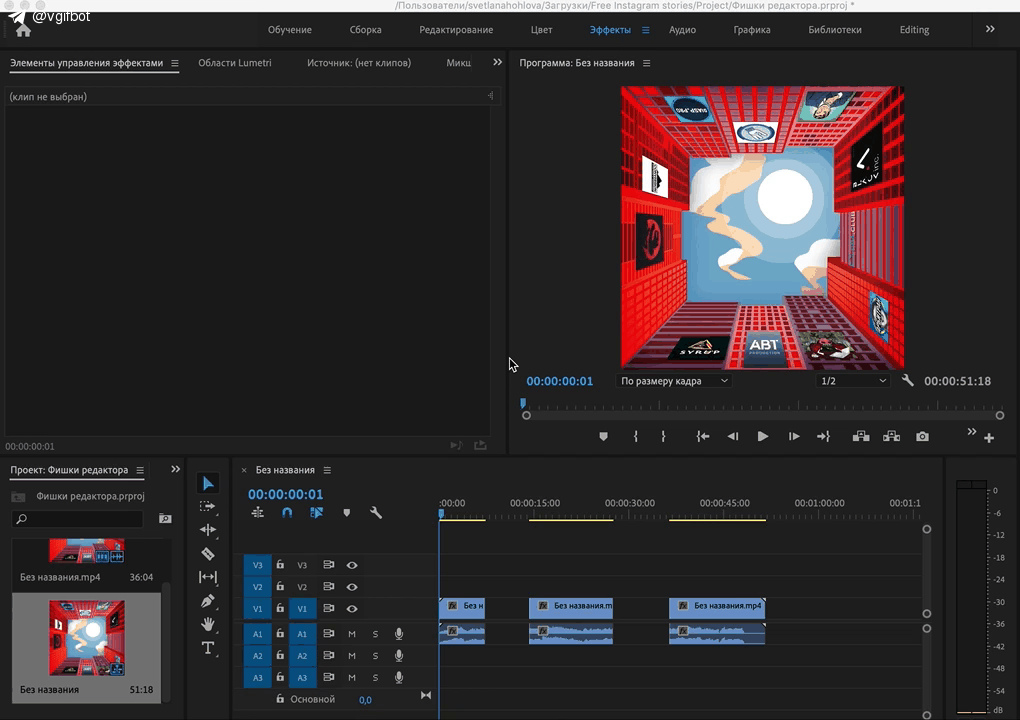Export frame with camera icon
The width and height of the screenshot is (1020, 720).
coord(922,436)
